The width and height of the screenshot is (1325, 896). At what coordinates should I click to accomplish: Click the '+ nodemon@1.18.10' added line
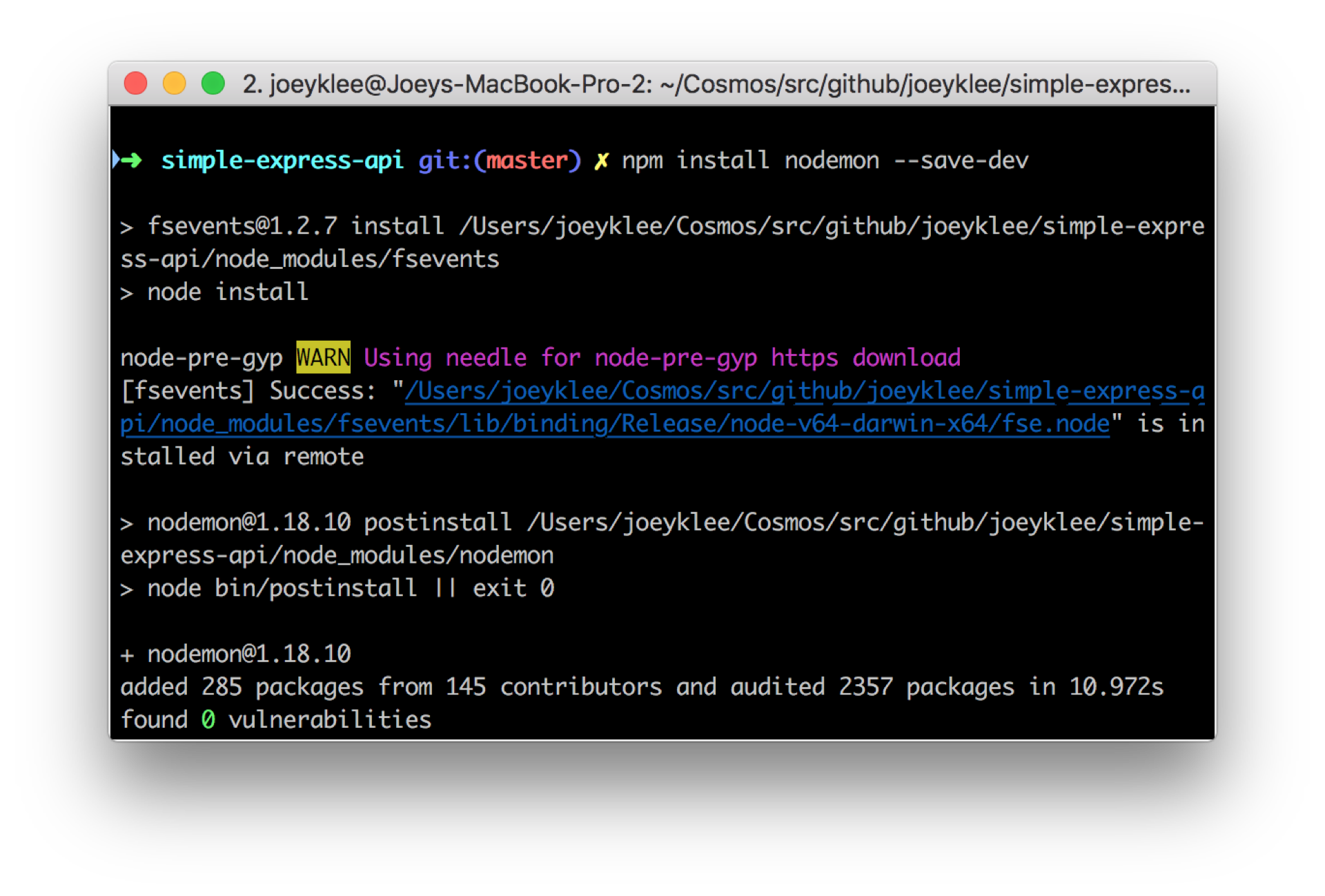coord(236,653)
